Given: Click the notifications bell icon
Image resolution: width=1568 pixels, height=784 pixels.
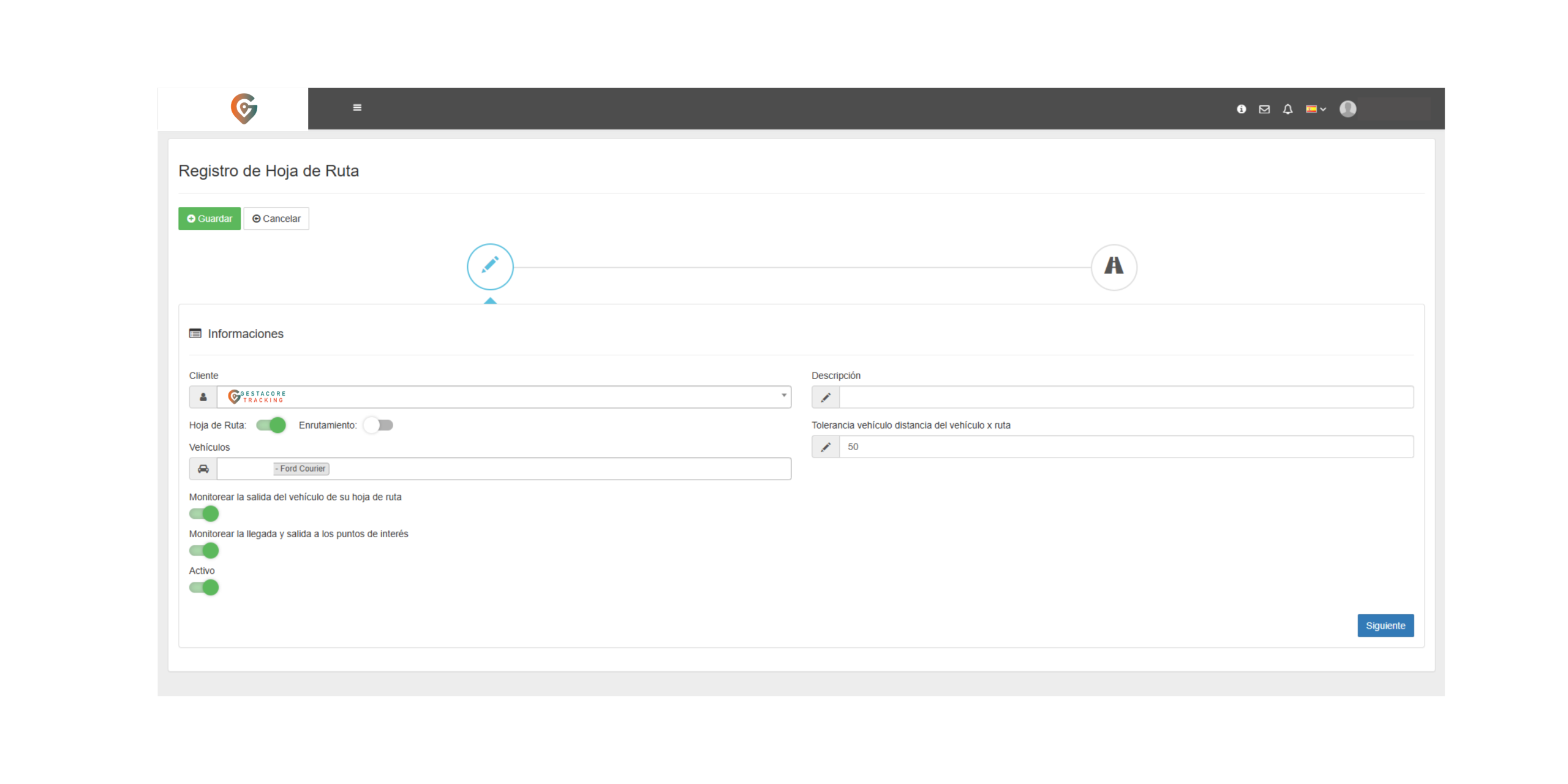Looking at the screenshot, I should (x=1287, y=109).
